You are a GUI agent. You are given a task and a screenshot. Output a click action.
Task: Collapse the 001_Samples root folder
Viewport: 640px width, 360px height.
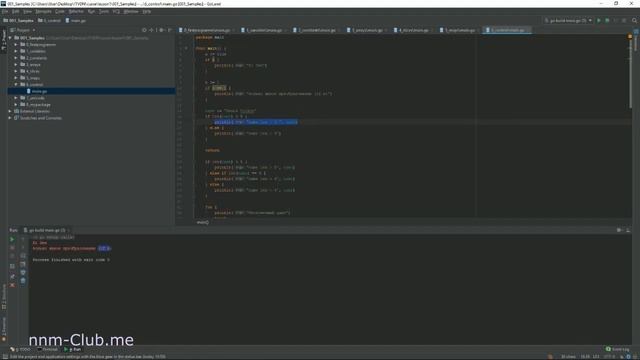[10, 38]
